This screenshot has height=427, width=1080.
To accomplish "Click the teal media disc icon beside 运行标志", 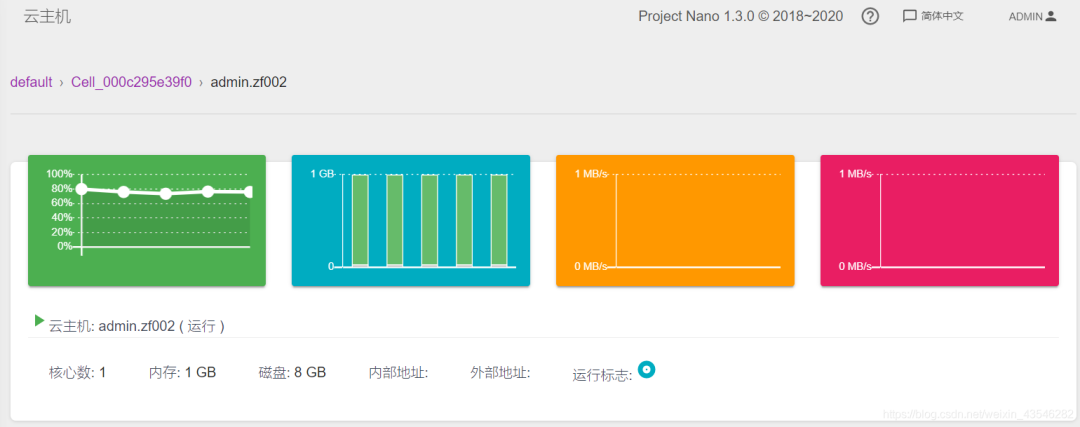I will coord(646,370).
